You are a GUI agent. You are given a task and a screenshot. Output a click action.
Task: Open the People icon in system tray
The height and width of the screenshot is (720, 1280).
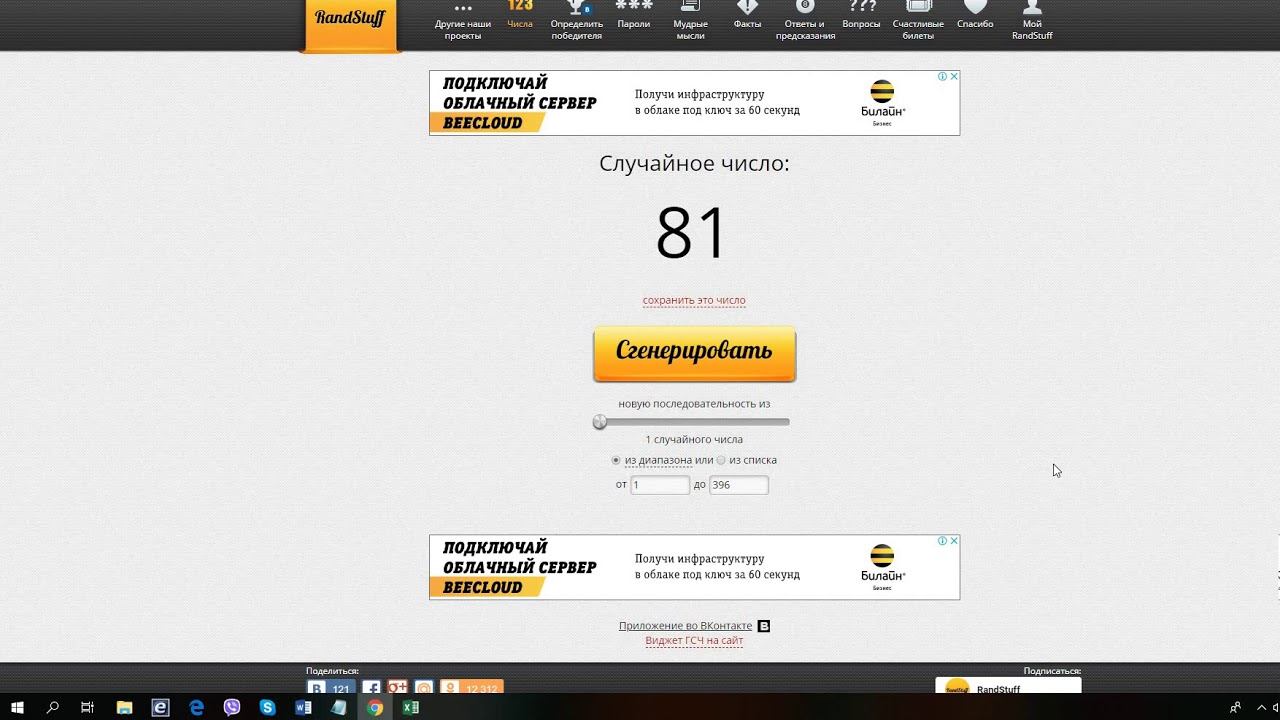tap(1236, 707)
